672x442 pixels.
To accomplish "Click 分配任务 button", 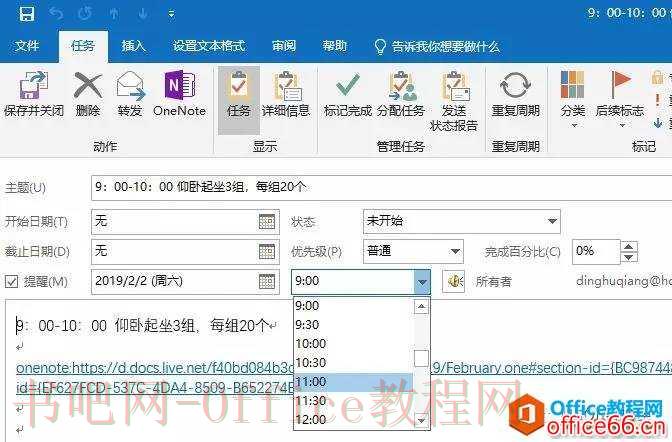I will 401,94.
